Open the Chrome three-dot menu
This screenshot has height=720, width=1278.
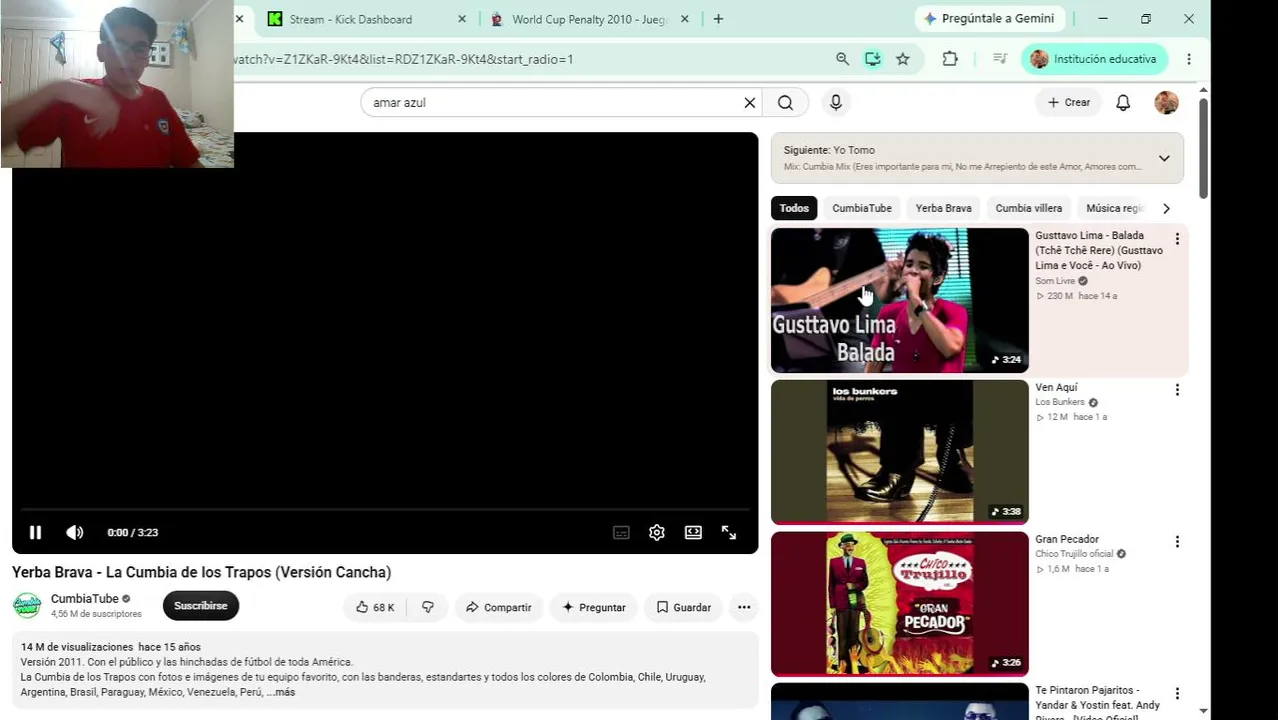click(x=1189, y=59)
